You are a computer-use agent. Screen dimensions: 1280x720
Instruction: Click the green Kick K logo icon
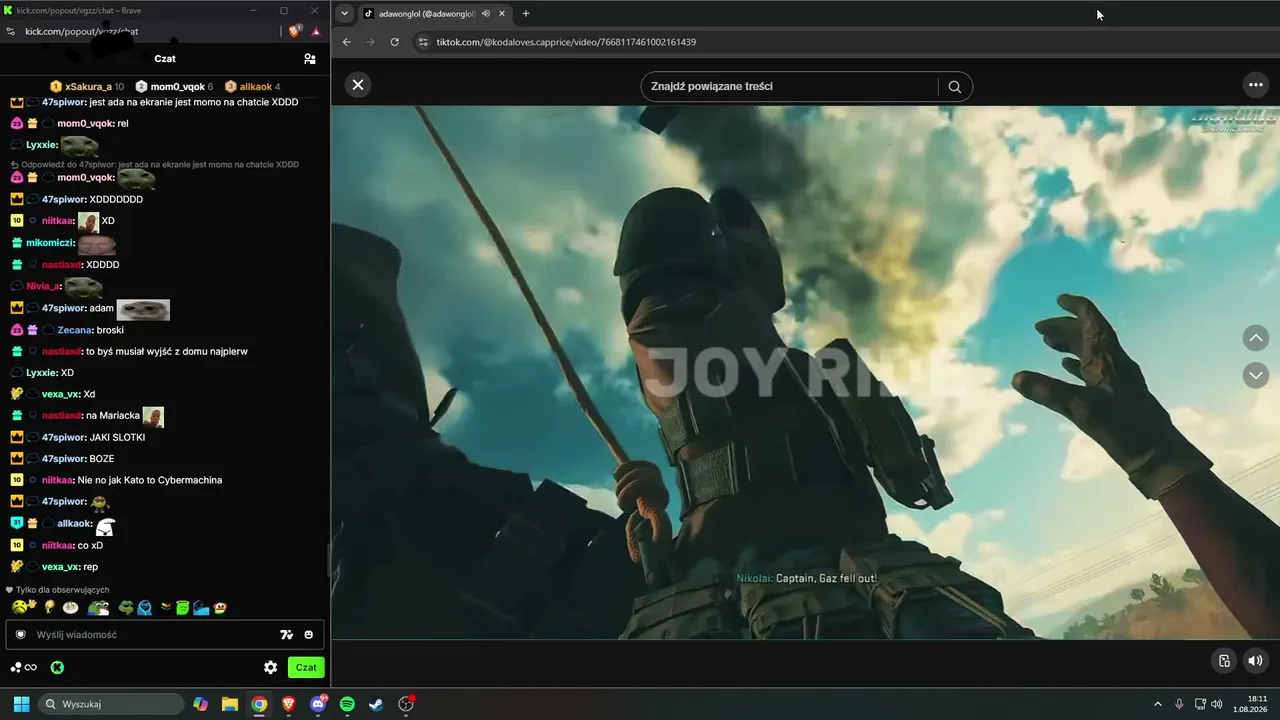pyautogui.click(x=58, y=667)
